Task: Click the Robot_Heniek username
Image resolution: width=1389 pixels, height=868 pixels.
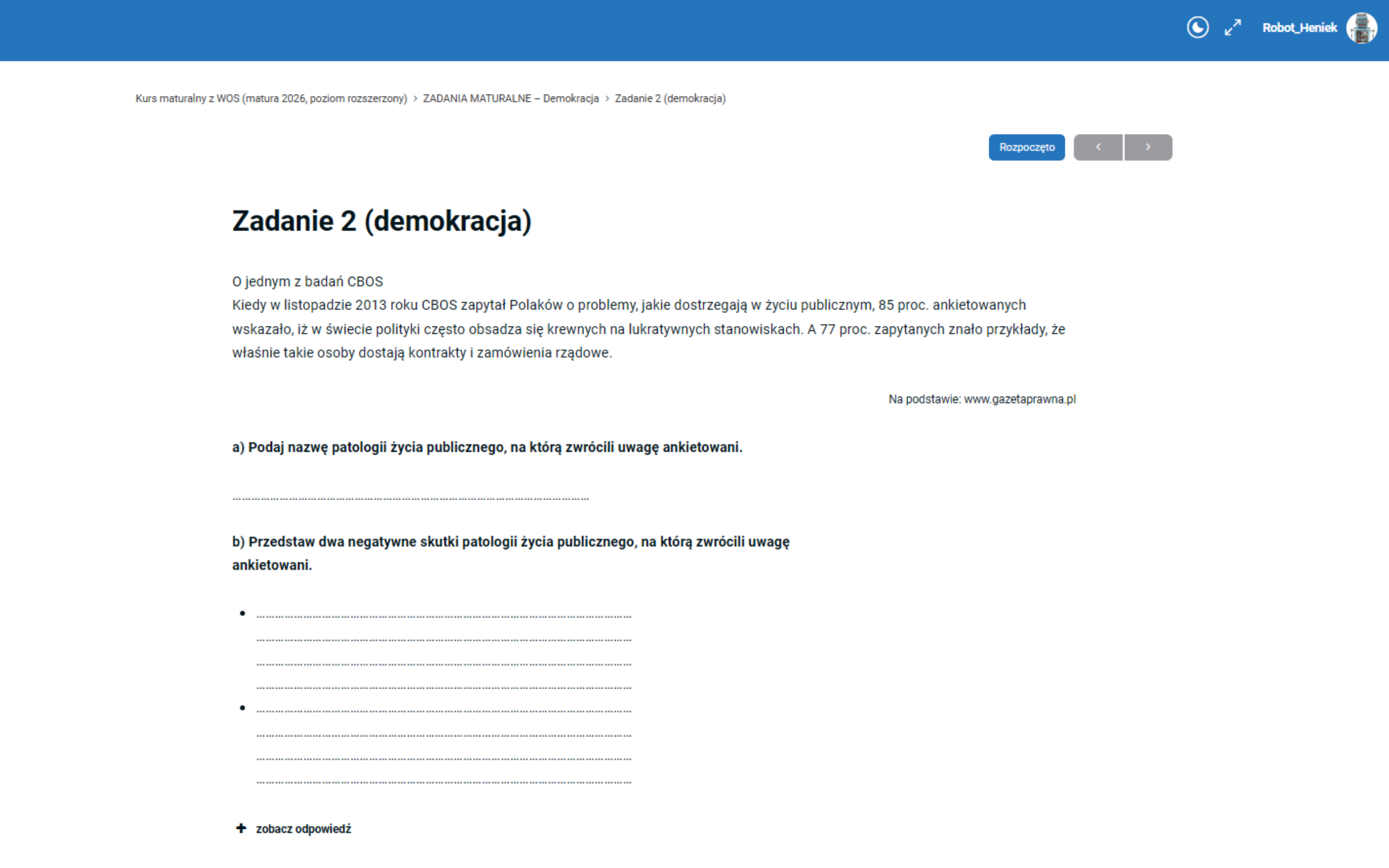Action: tap(1299, 27)
